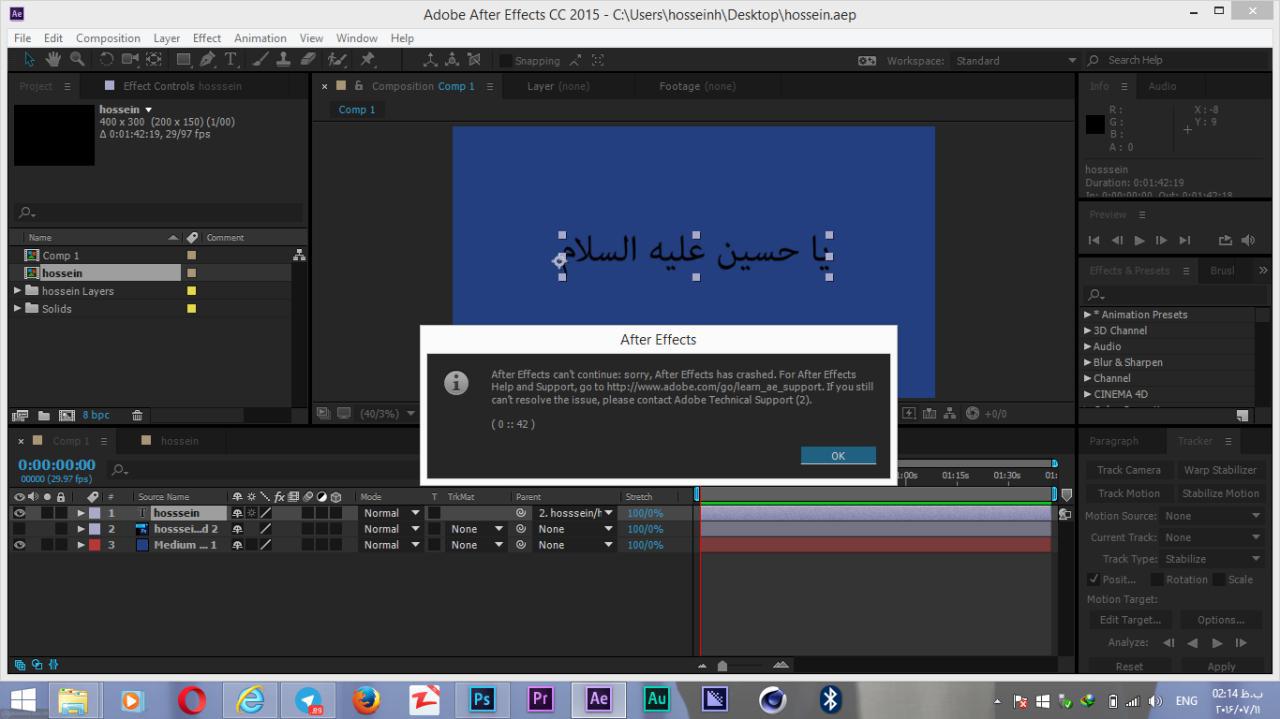Open the Effect menu

207,38
